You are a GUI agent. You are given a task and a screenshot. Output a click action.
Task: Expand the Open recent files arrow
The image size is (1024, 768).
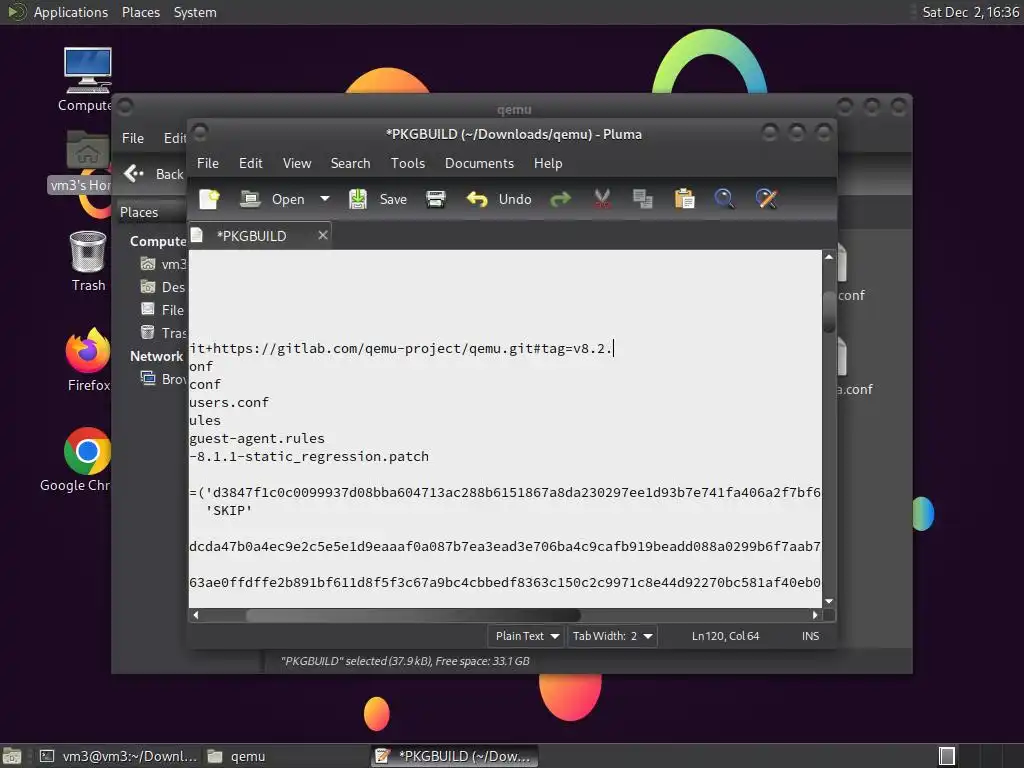(x=325, y=199)
